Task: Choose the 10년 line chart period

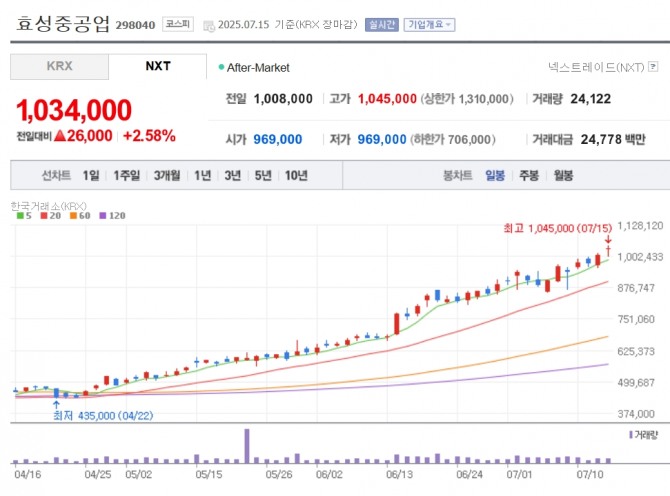Action: click(x=296, y=175)
